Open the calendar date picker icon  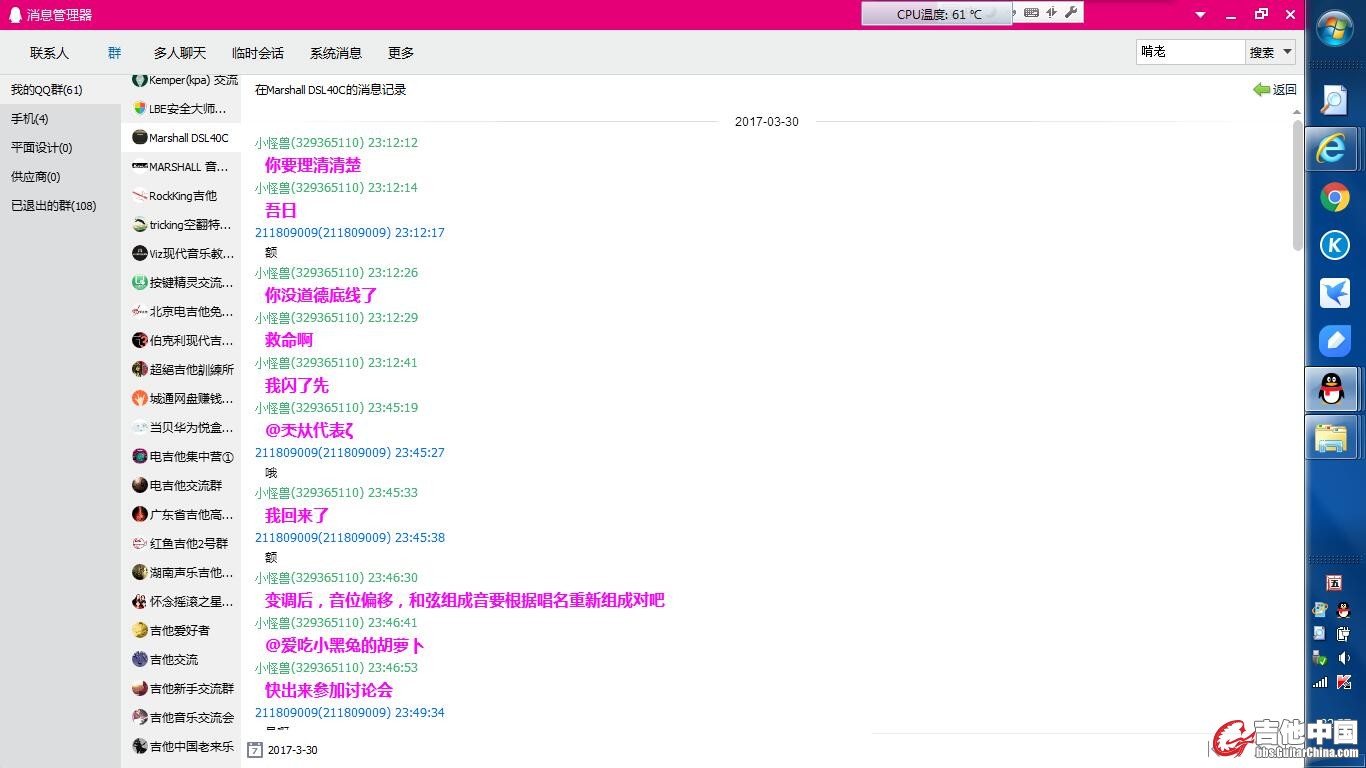(x=255, y=749)
